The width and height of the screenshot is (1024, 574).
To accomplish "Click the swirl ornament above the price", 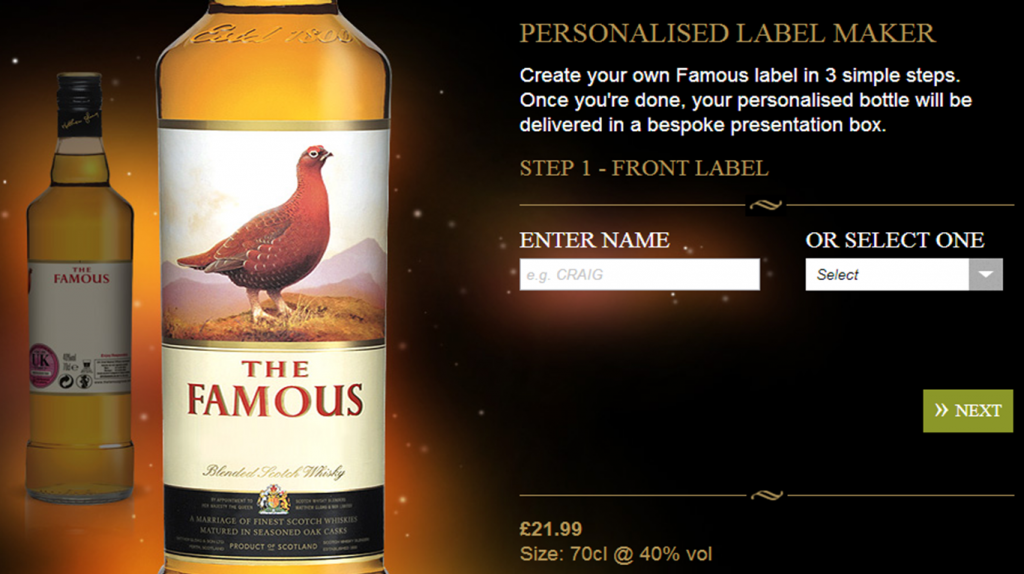I will pyautogui.click(x=767, y=495).
